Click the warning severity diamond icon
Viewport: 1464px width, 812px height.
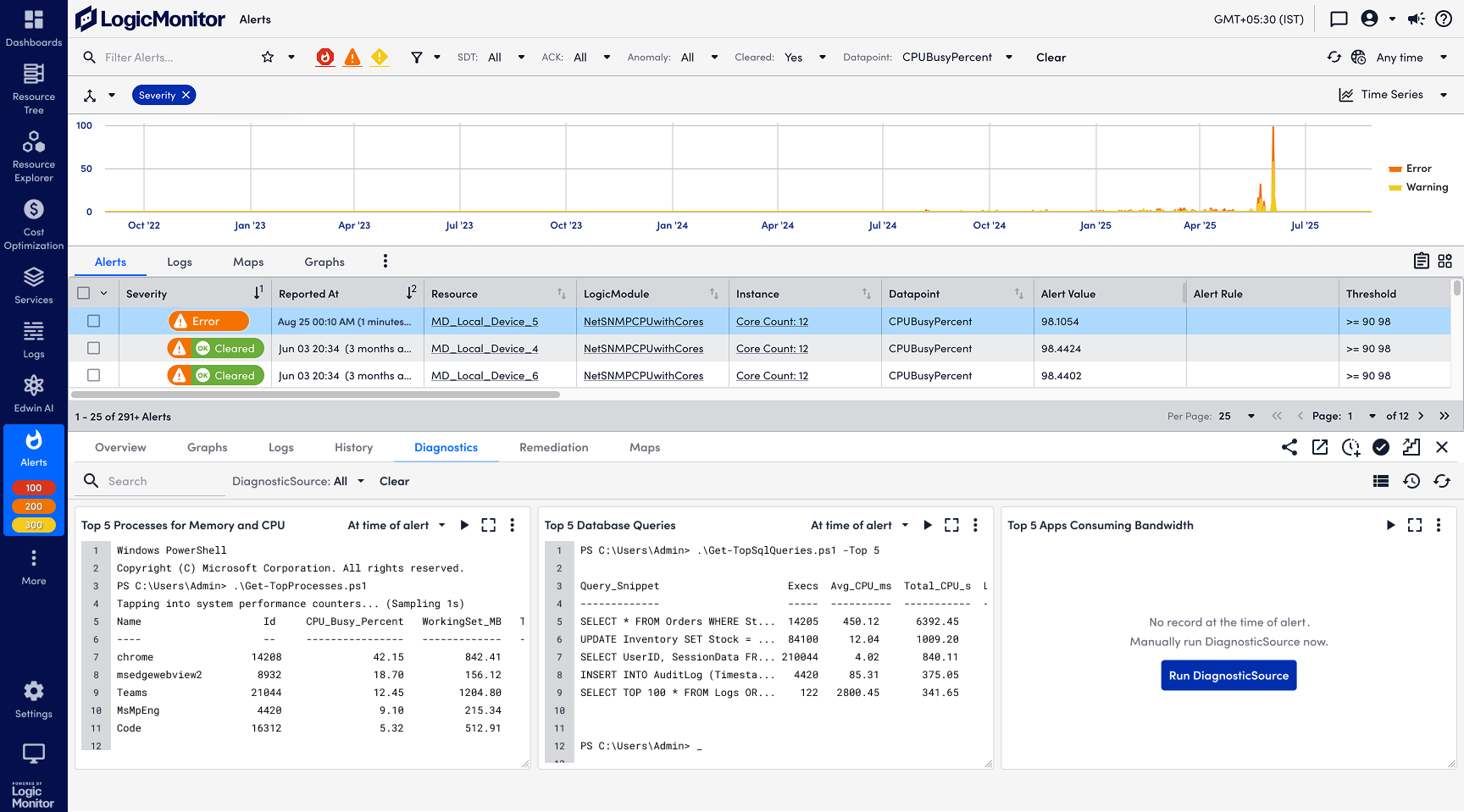click(x=380, y=58)
